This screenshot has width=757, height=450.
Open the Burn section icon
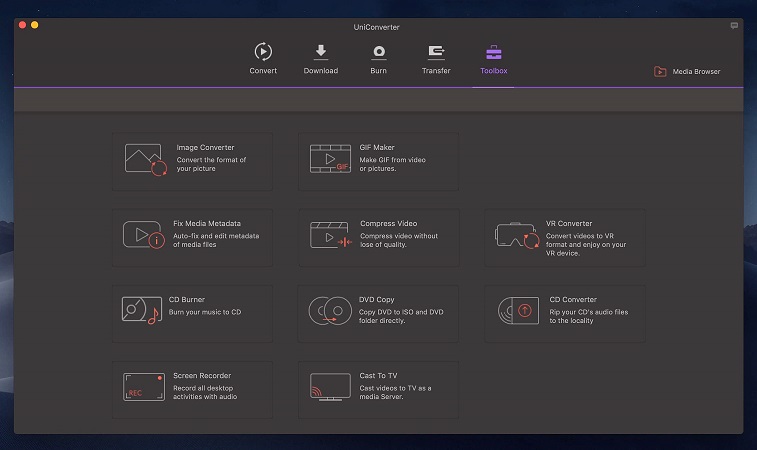379,52
